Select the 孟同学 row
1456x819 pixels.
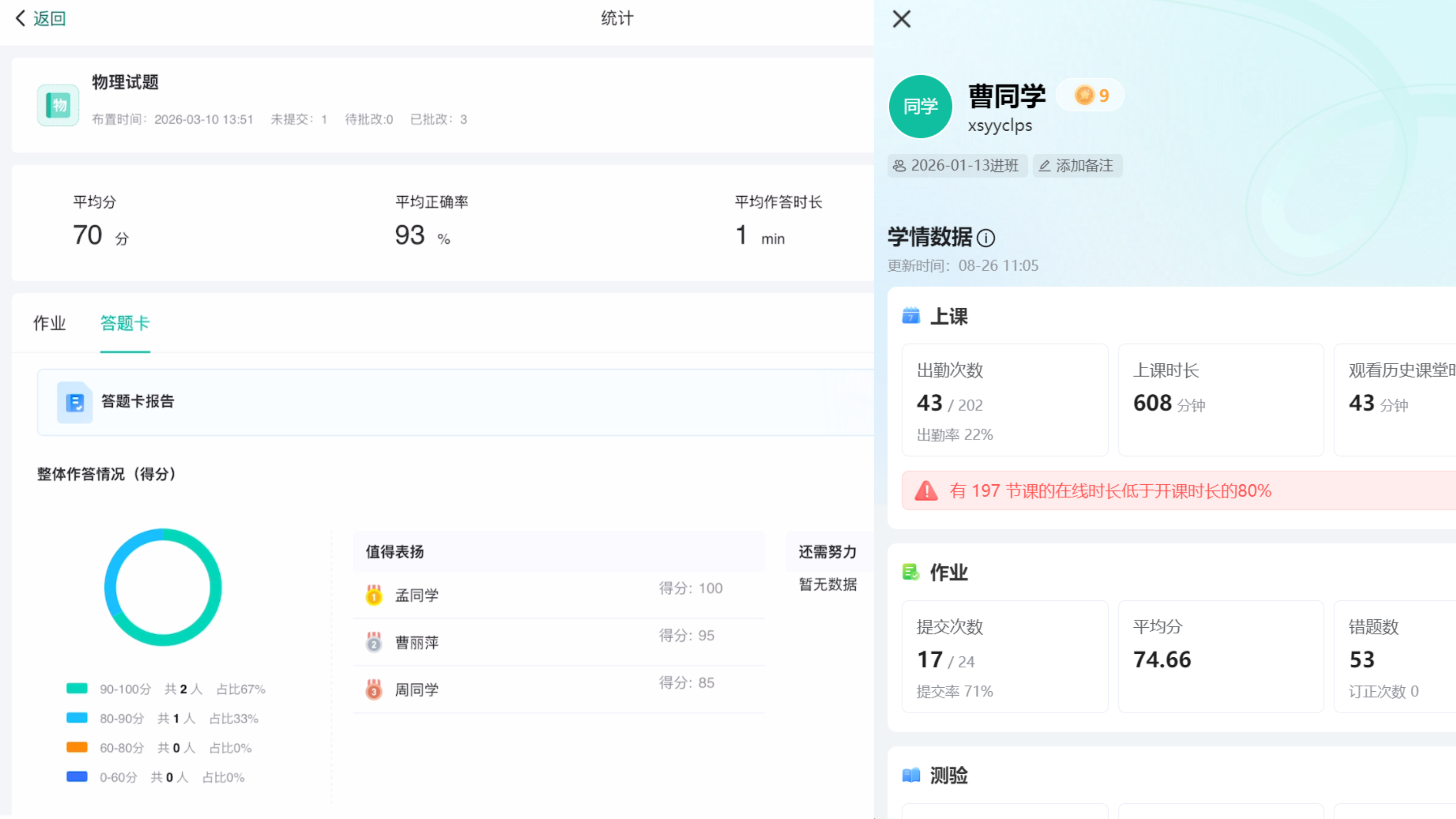coord(558,594)
